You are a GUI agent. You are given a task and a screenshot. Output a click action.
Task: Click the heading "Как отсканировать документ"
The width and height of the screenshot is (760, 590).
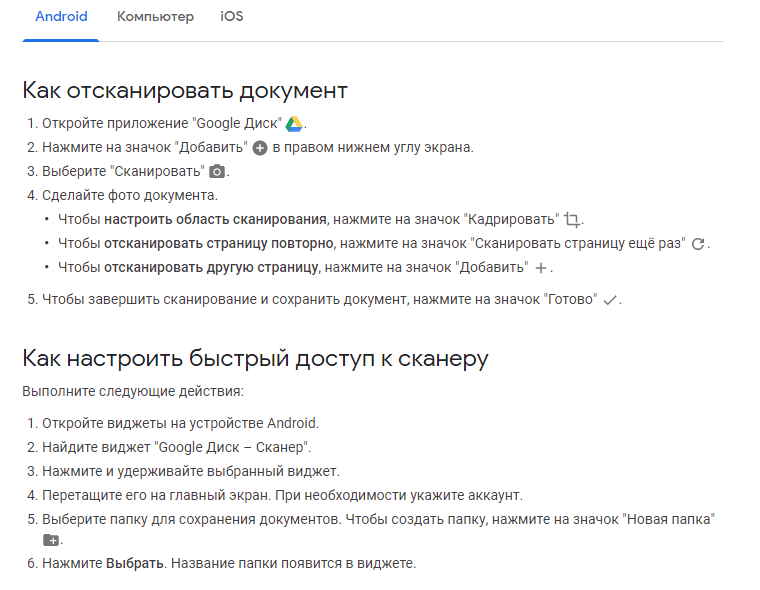(x=185, y=91)
